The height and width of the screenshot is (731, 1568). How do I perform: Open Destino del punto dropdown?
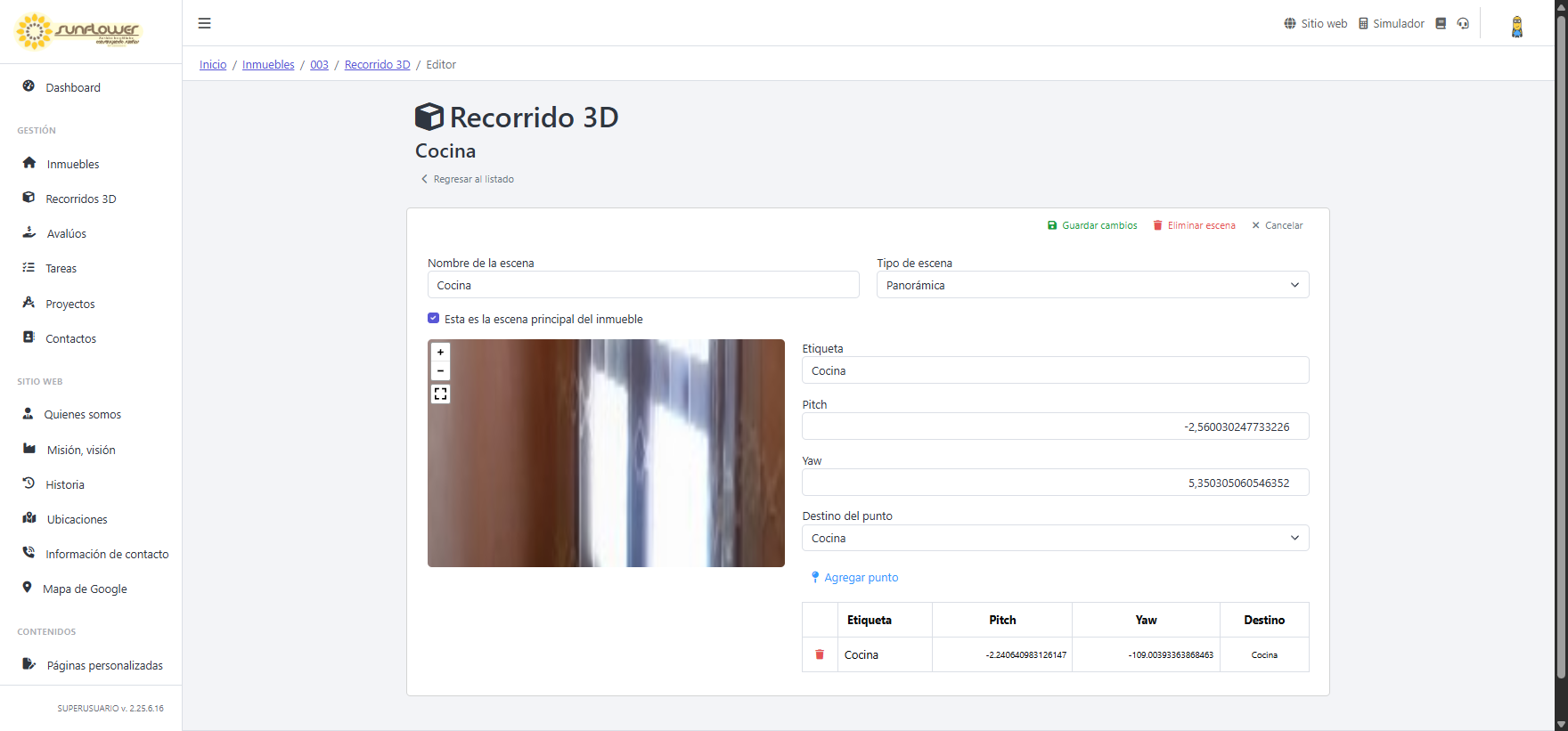1055,538
